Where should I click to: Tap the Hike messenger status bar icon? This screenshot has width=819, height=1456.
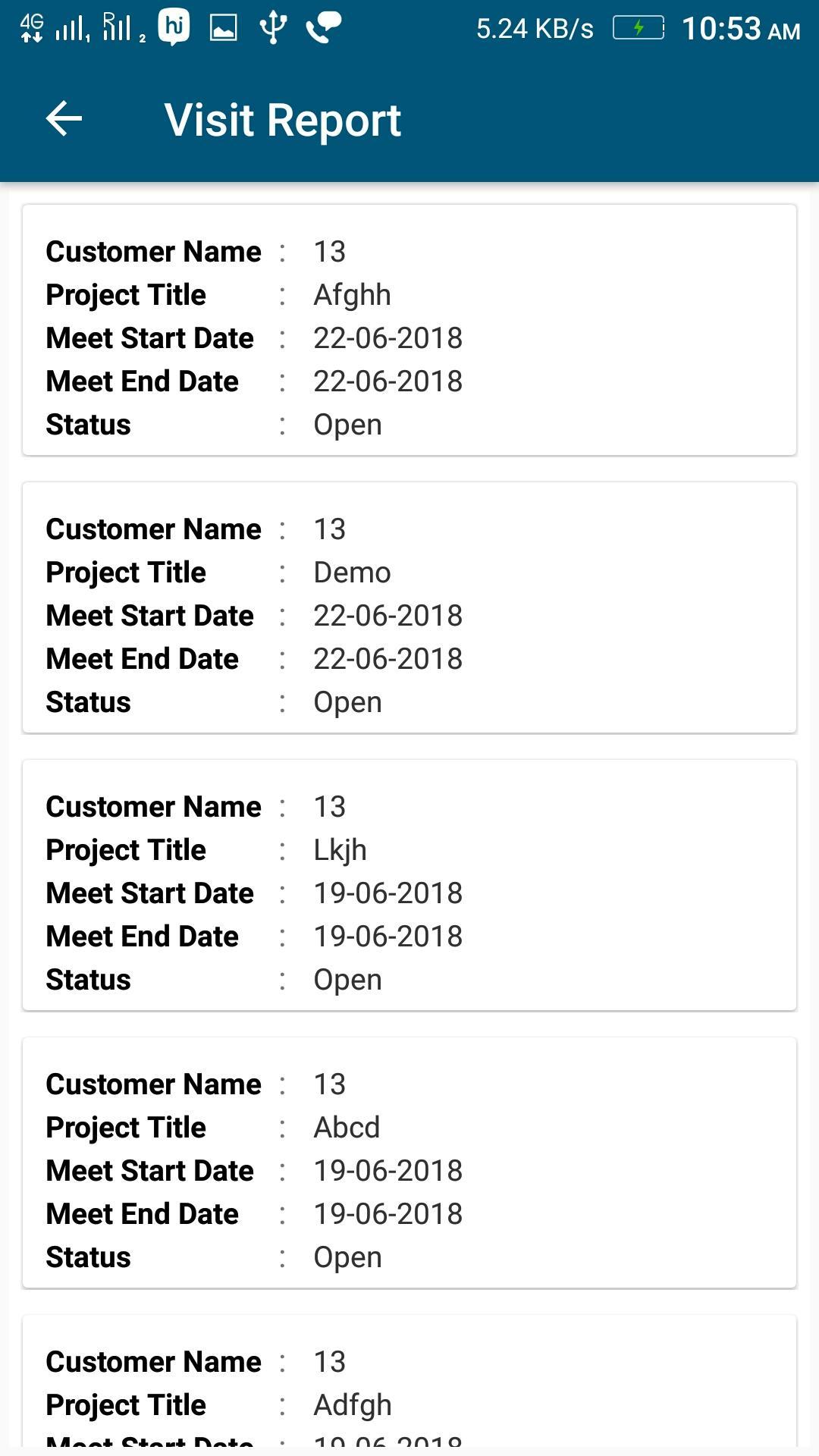[174, 29]
